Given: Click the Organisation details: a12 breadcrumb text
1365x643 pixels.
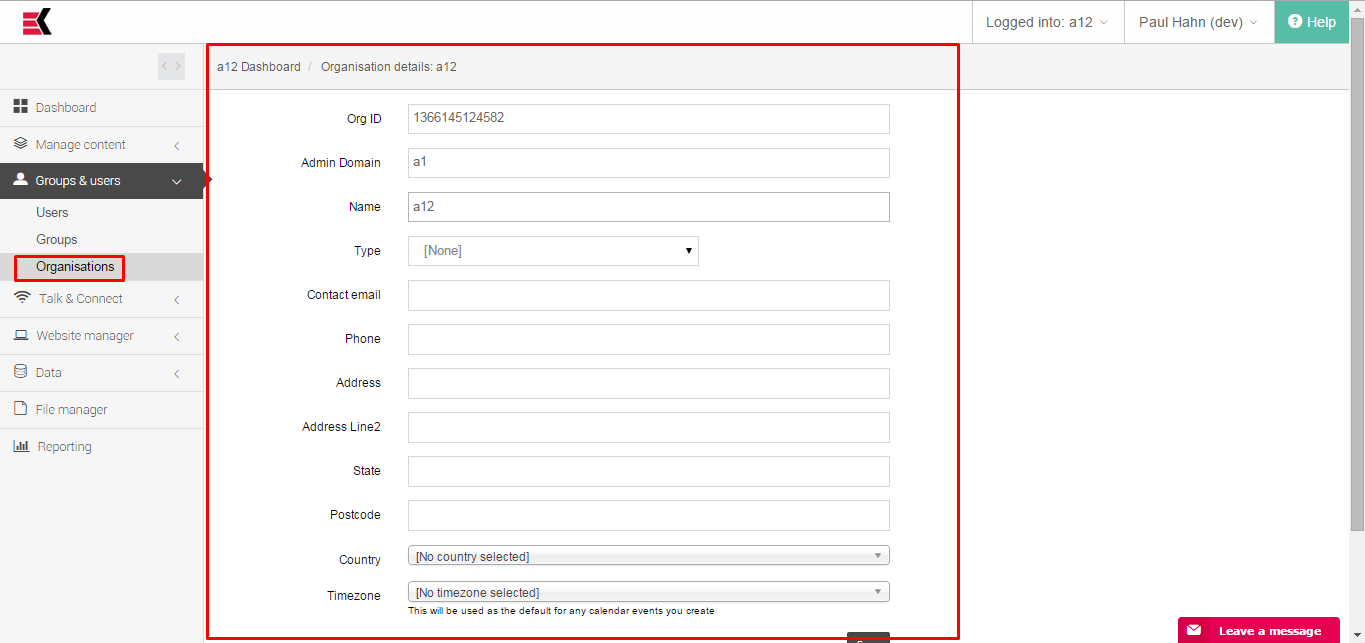Looking at the screenshot, I should click(389, 67).
